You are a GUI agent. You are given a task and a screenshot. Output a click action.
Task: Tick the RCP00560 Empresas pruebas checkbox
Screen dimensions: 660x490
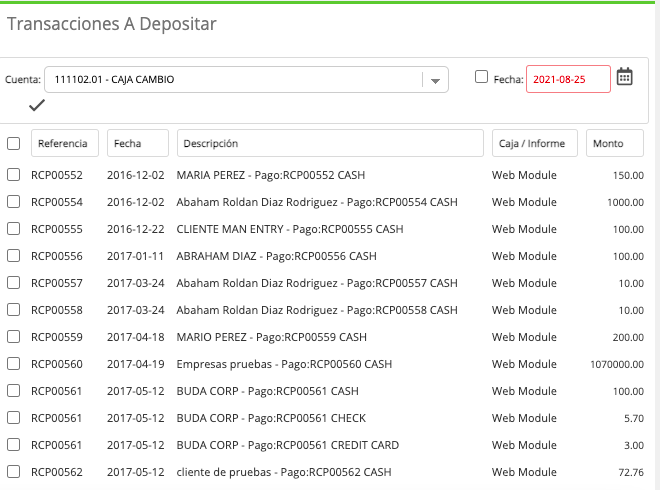[x=13, y=364]
